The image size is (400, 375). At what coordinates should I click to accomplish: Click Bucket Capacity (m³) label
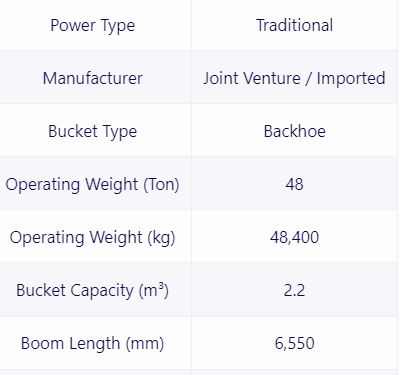93,290
